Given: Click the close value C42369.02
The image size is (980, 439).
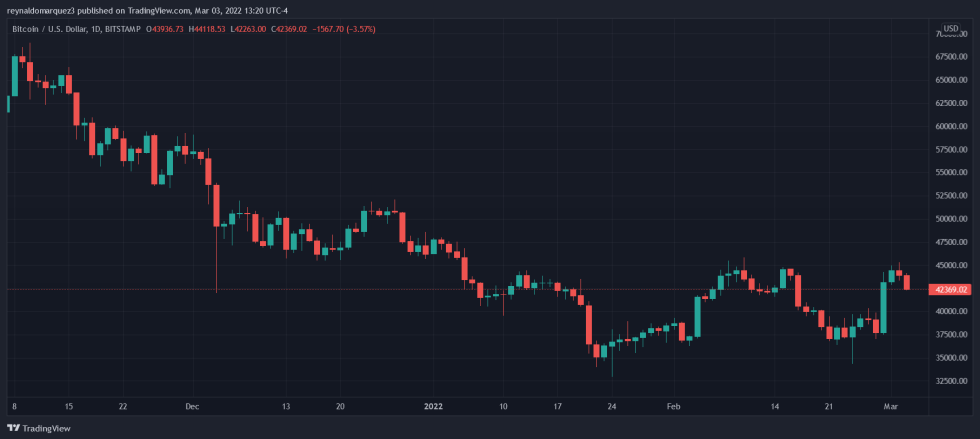Looking at the screenshot, I should [289, 29].
